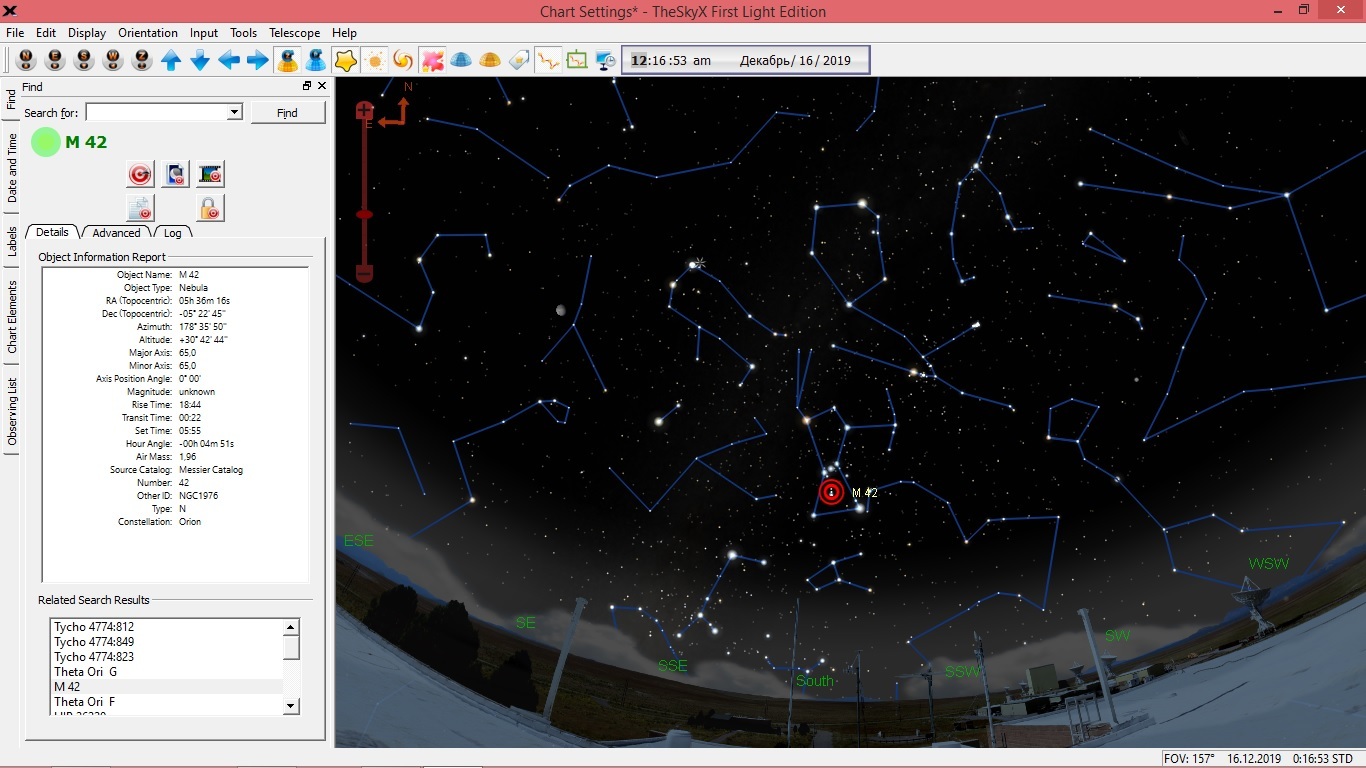1366x768 pixels.
Task: Click the document copy target icon
Action: coord(141,208)
